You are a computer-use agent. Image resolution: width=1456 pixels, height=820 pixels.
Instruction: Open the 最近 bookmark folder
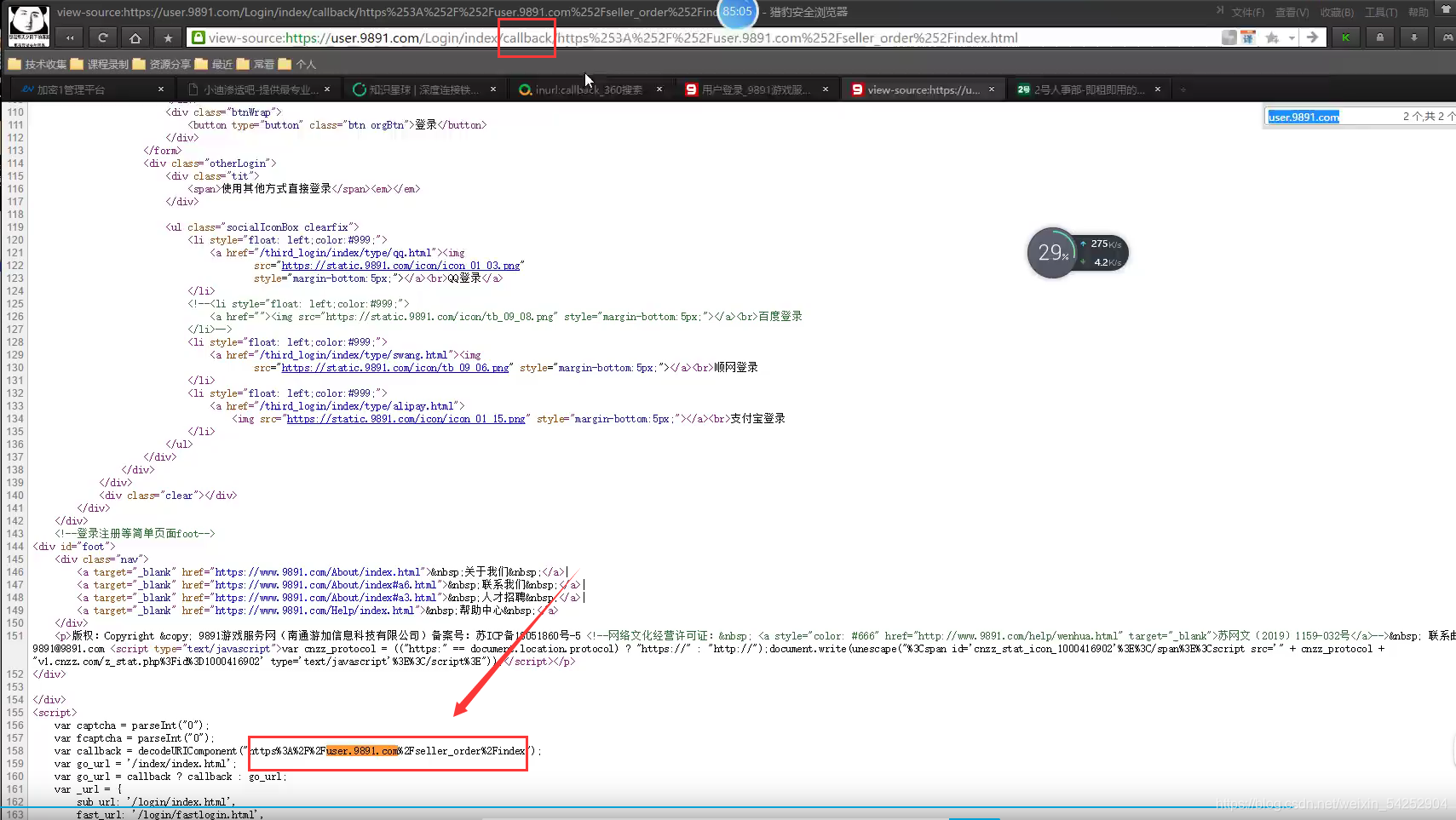(x=213, y=64)
